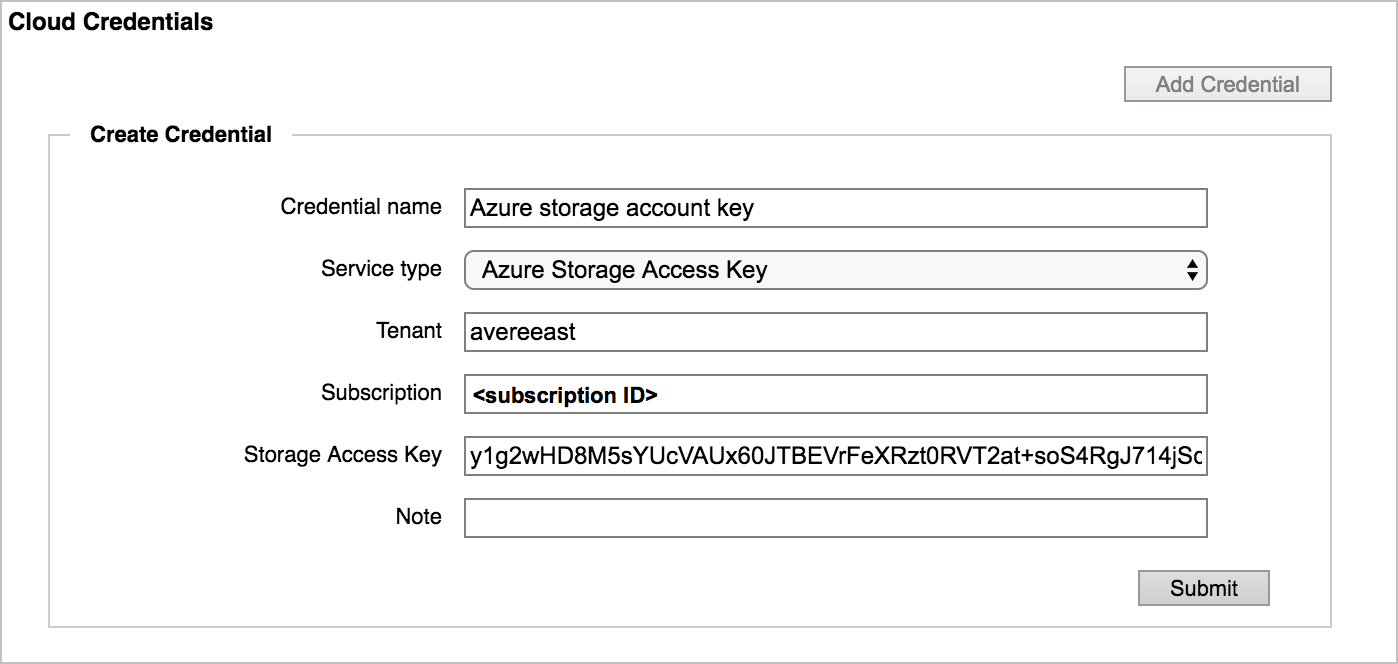Click the 'Tenant' label text
Image resolution: width=1398 pixels, height=664 pixels.
408,331
